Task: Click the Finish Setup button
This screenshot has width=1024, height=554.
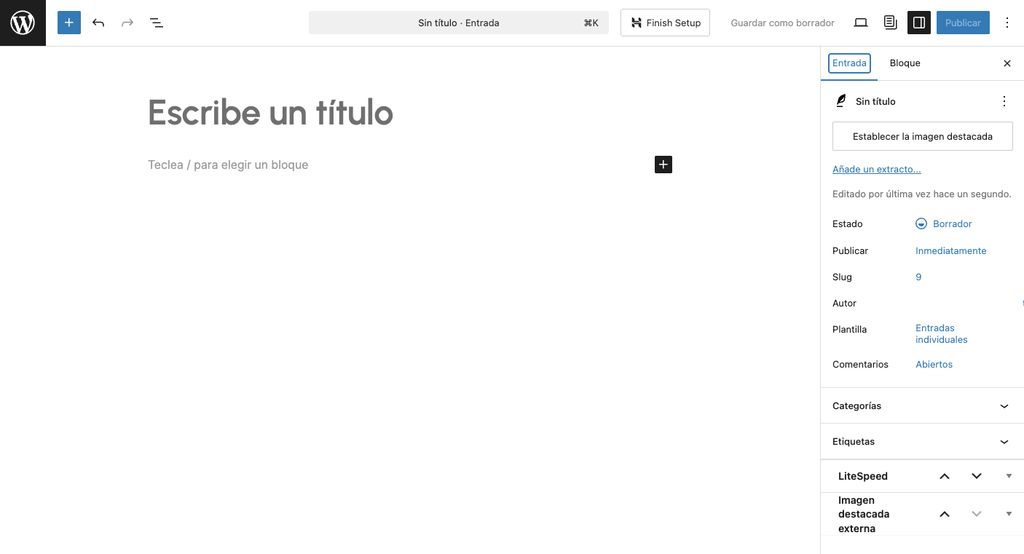Action: coord(665,23)
